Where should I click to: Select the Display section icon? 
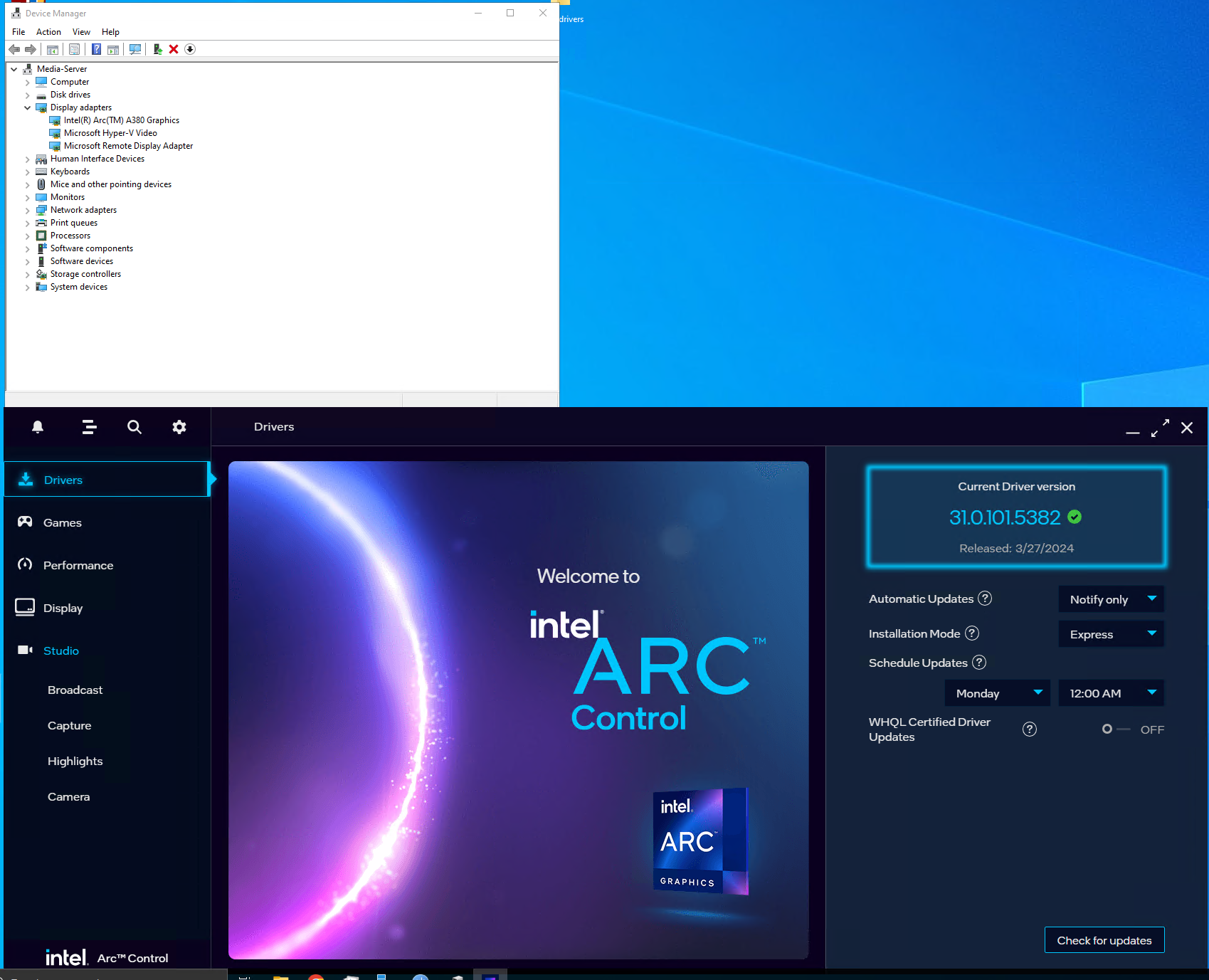[x=25, y=607]
